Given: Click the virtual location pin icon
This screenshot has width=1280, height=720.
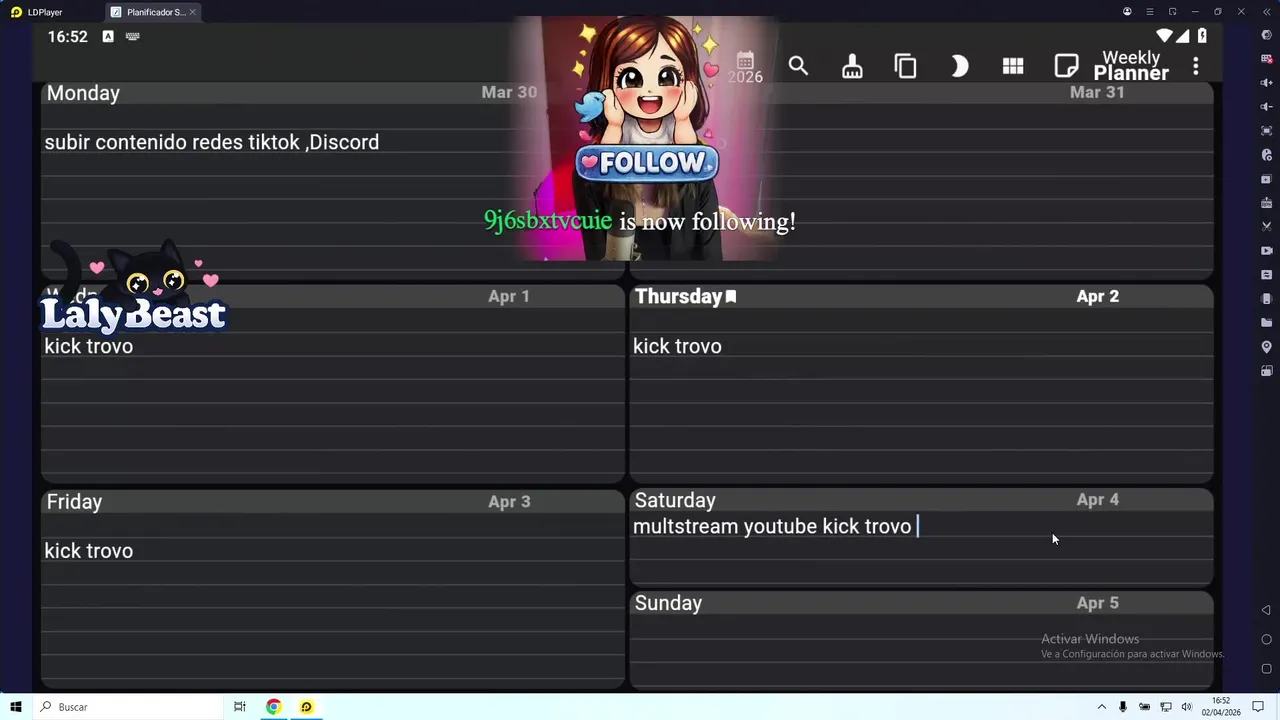Looking at the screenshot, I should tap(1267, 347).
